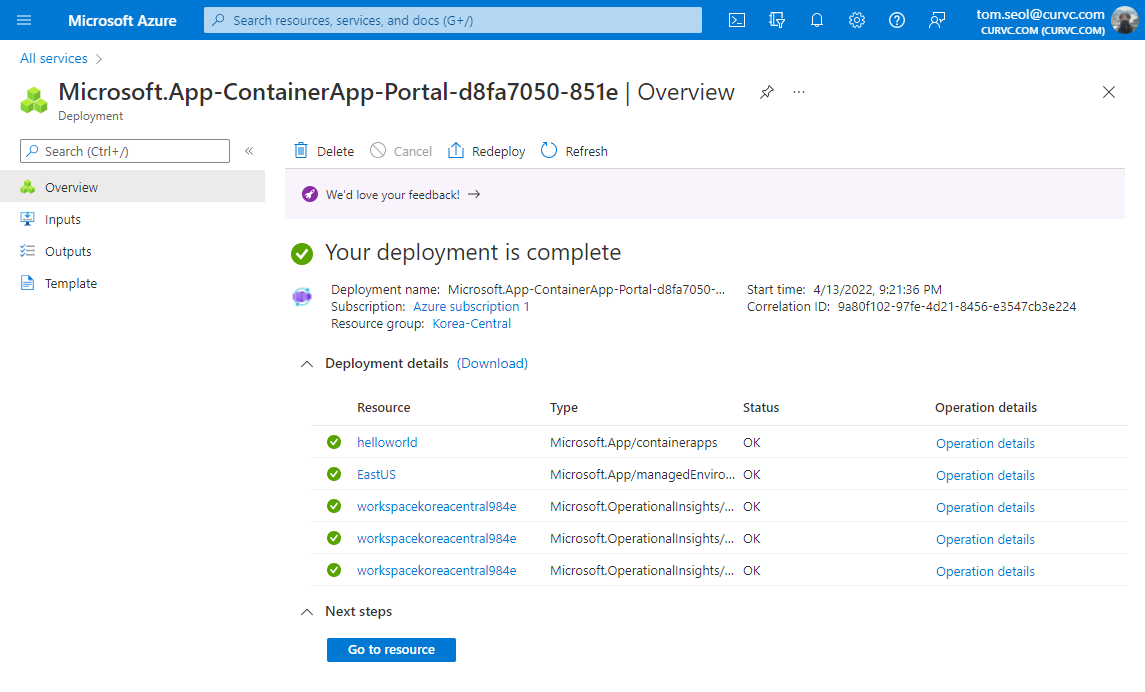Follow the feedback banner arrow
This screenshot has height=692, width=1145.
(474, 194)
